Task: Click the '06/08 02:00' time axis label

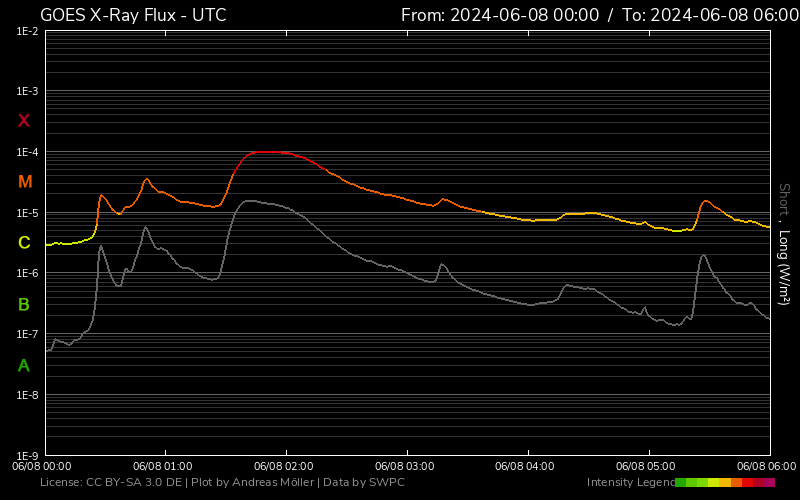Action: [x=284, y=466]
